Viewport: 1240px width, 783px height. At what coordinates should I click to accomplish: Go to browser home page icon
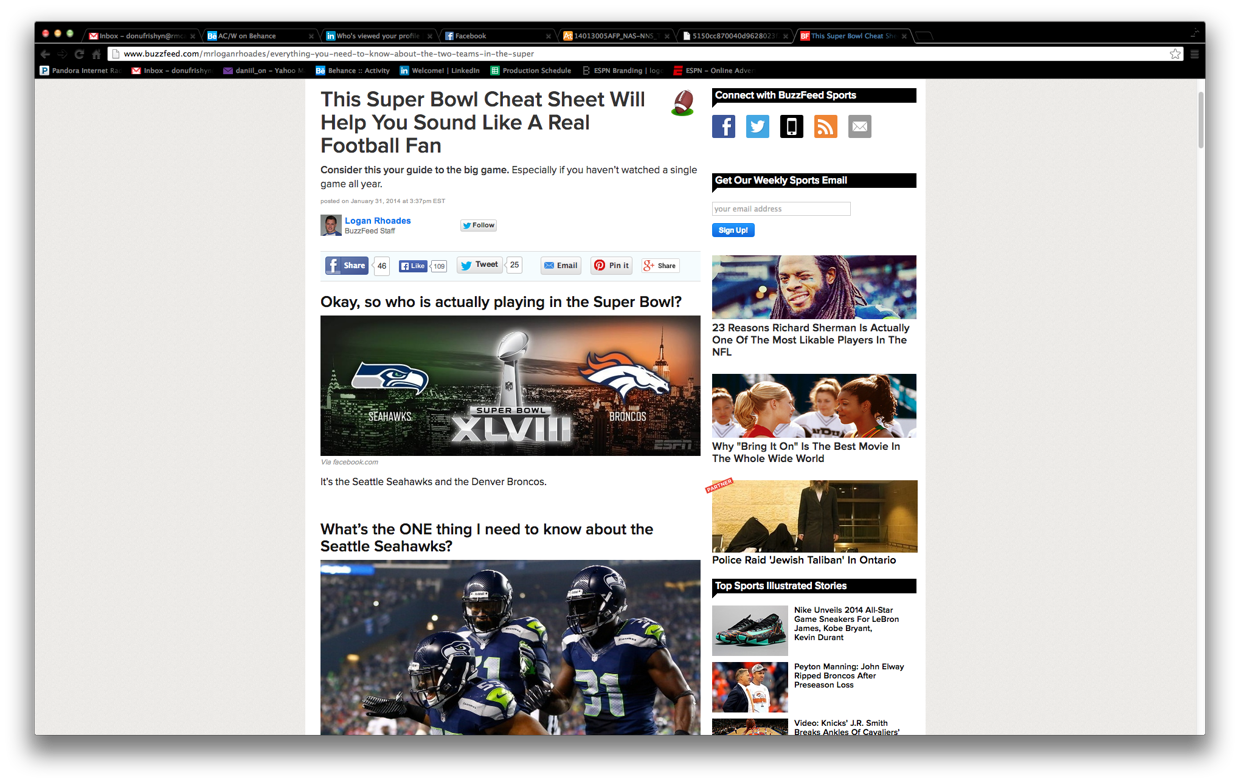coord(96,54)
